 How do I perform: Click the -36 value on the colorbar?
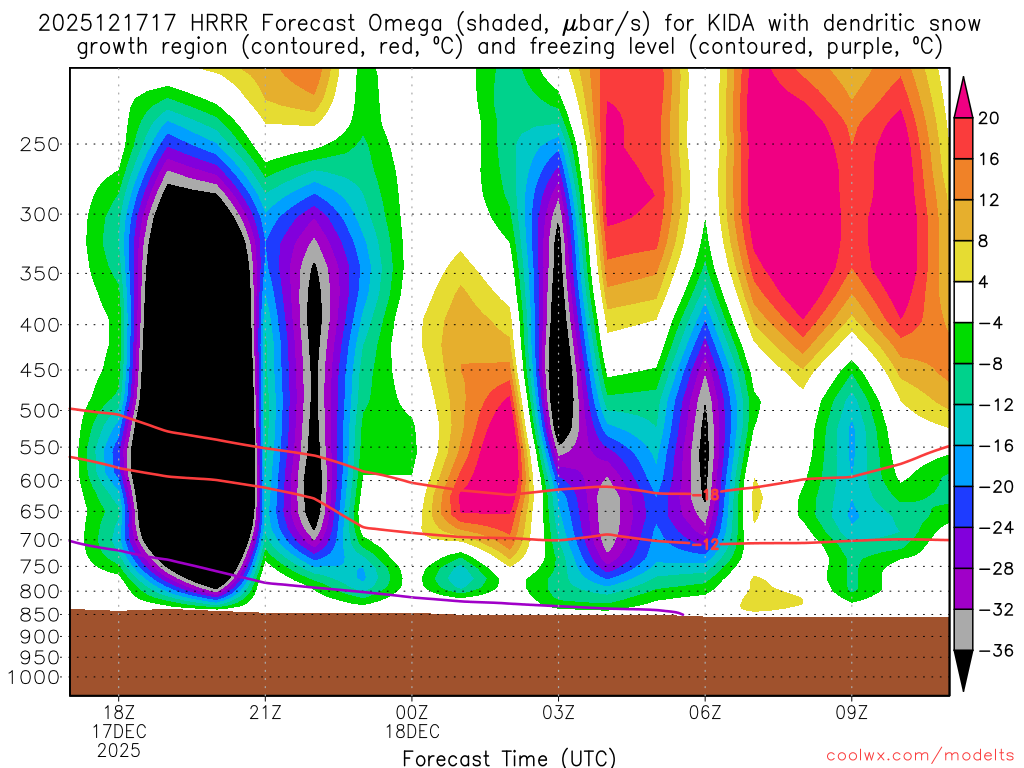click(995, 650)
